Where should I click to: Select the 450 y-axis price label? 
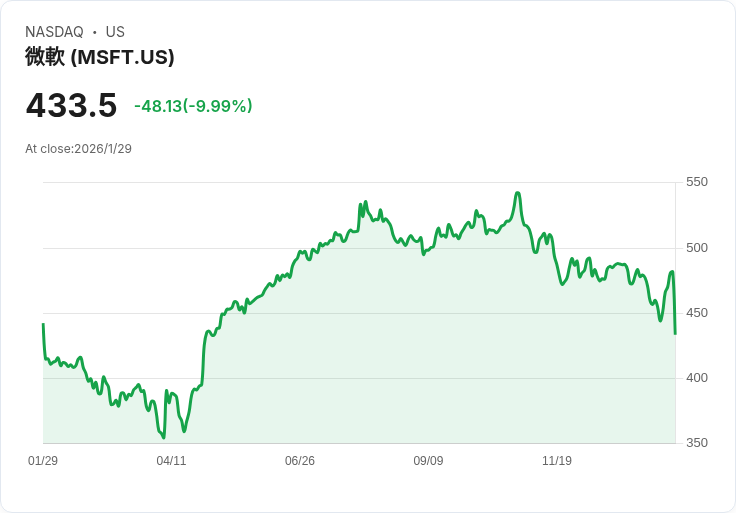[x=697, y=313]
